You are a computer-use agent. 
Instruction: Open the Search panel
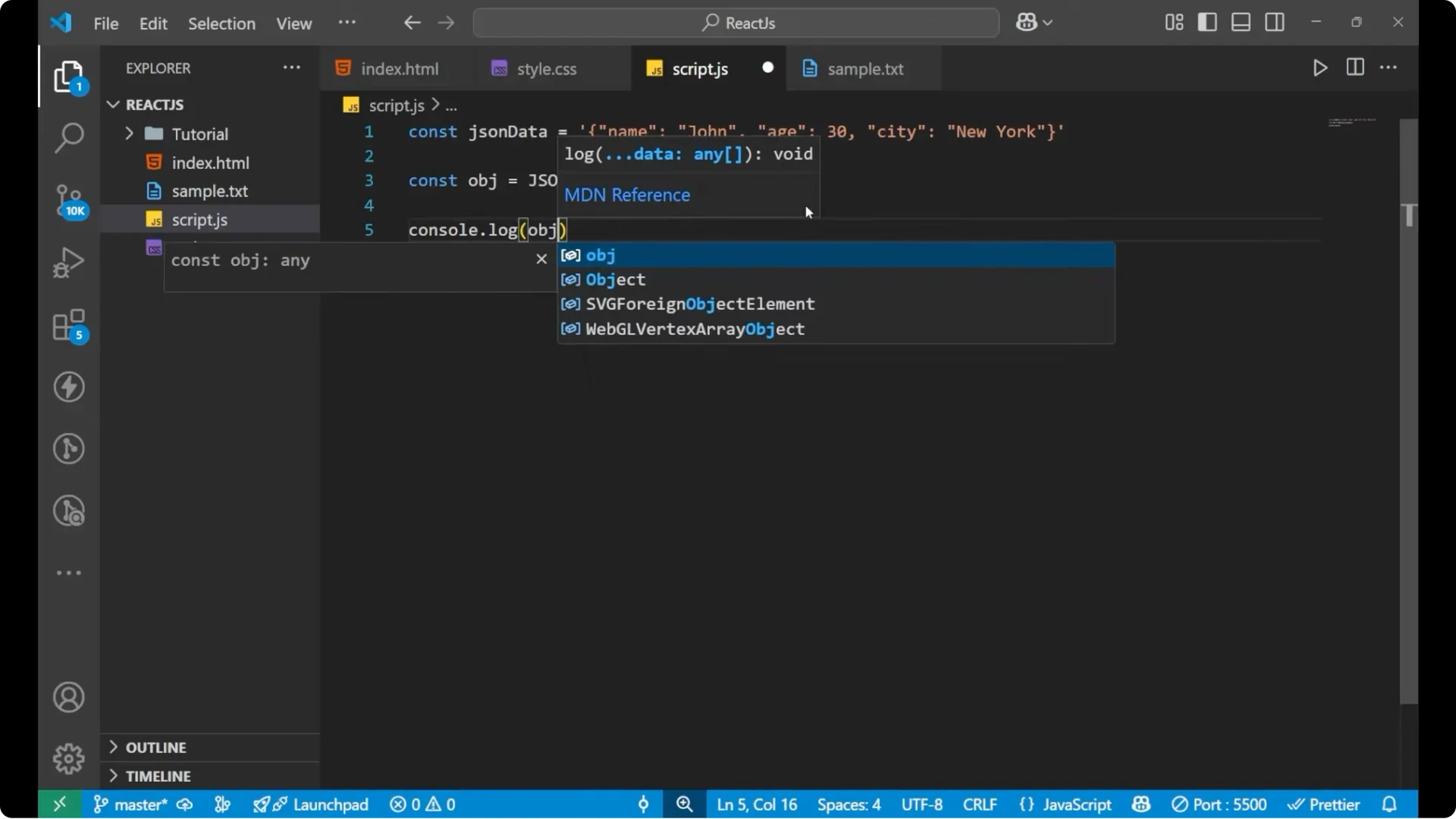(69, 138)
